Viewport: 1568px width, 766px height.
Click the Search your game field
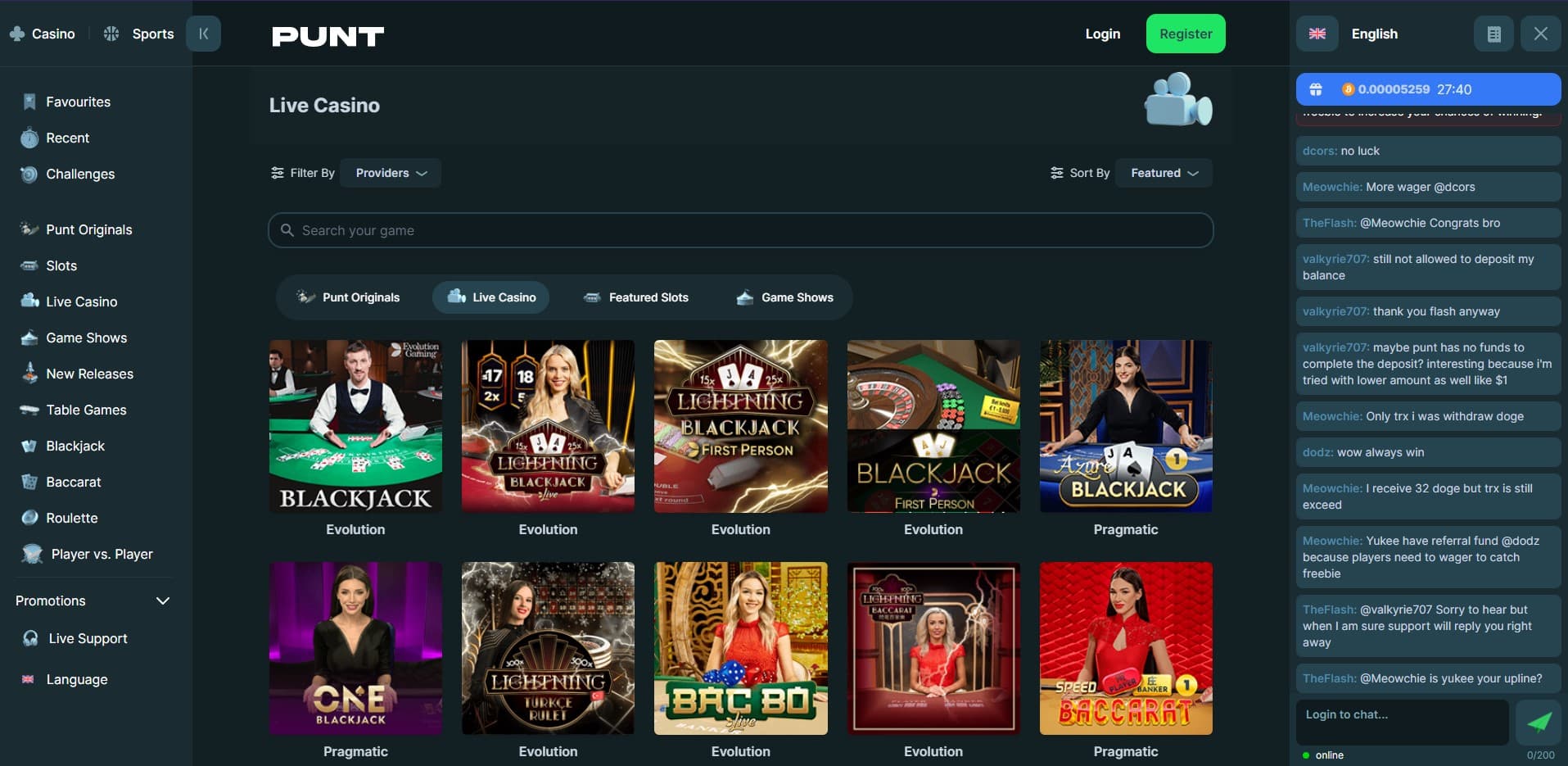pyautogui.click(x=740, y=230)
